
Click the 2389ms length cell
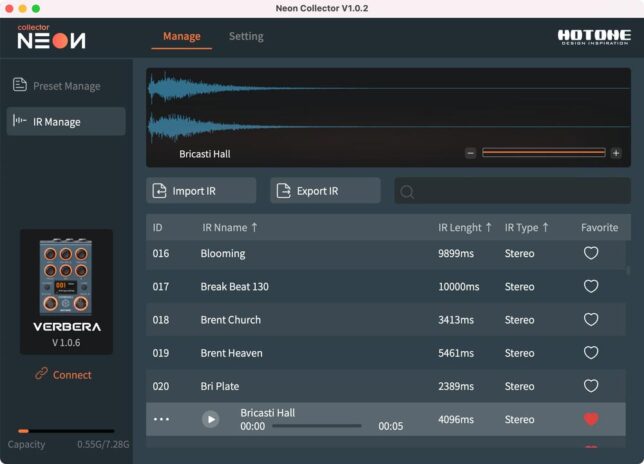456,386
